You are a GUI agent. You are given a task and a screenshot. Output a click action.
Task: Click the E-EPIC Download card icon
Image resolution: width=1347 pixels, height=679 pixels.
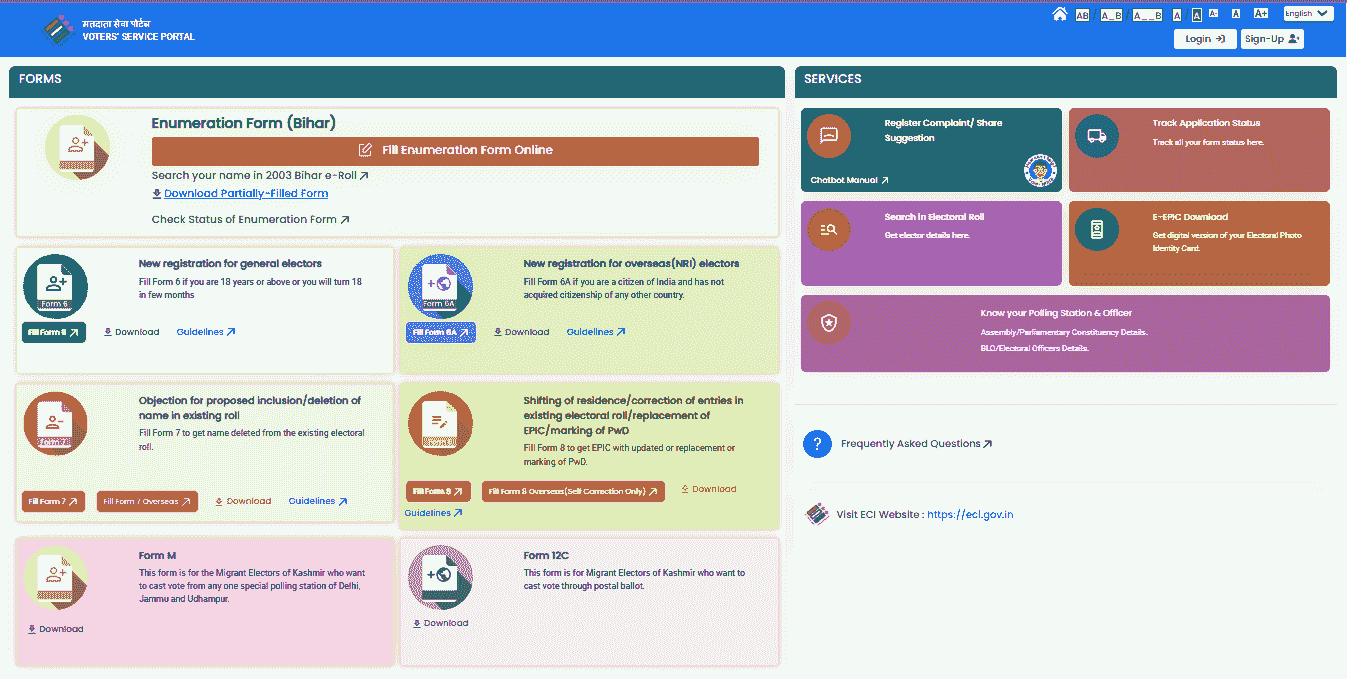[x=1096, y=229]
